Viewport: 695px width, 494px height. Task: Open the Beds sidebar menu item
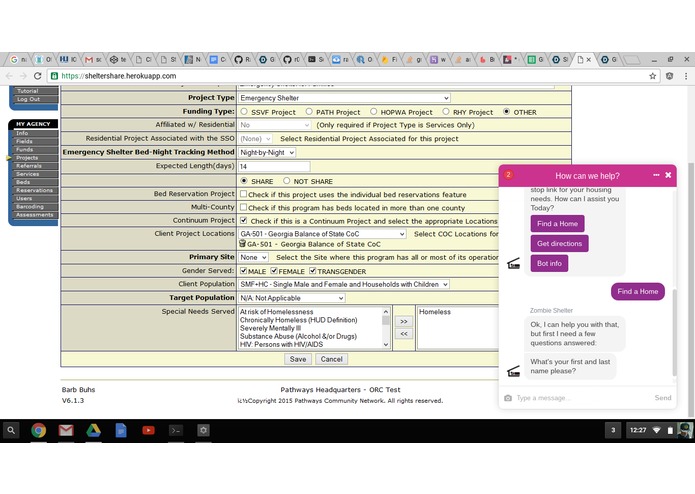35,182
